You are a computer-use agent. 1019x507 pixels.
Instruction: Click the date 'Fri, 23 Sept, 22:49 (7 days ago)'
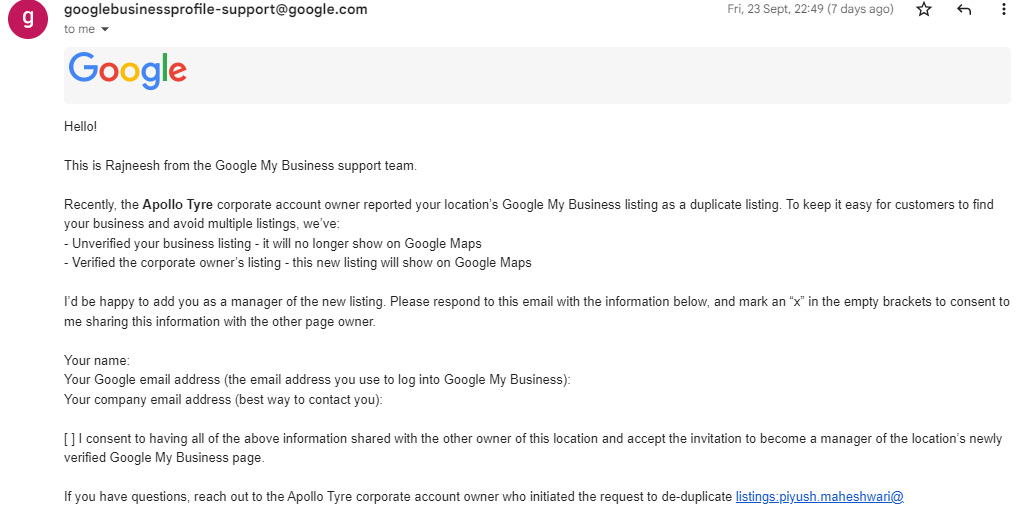click(810, 10)
